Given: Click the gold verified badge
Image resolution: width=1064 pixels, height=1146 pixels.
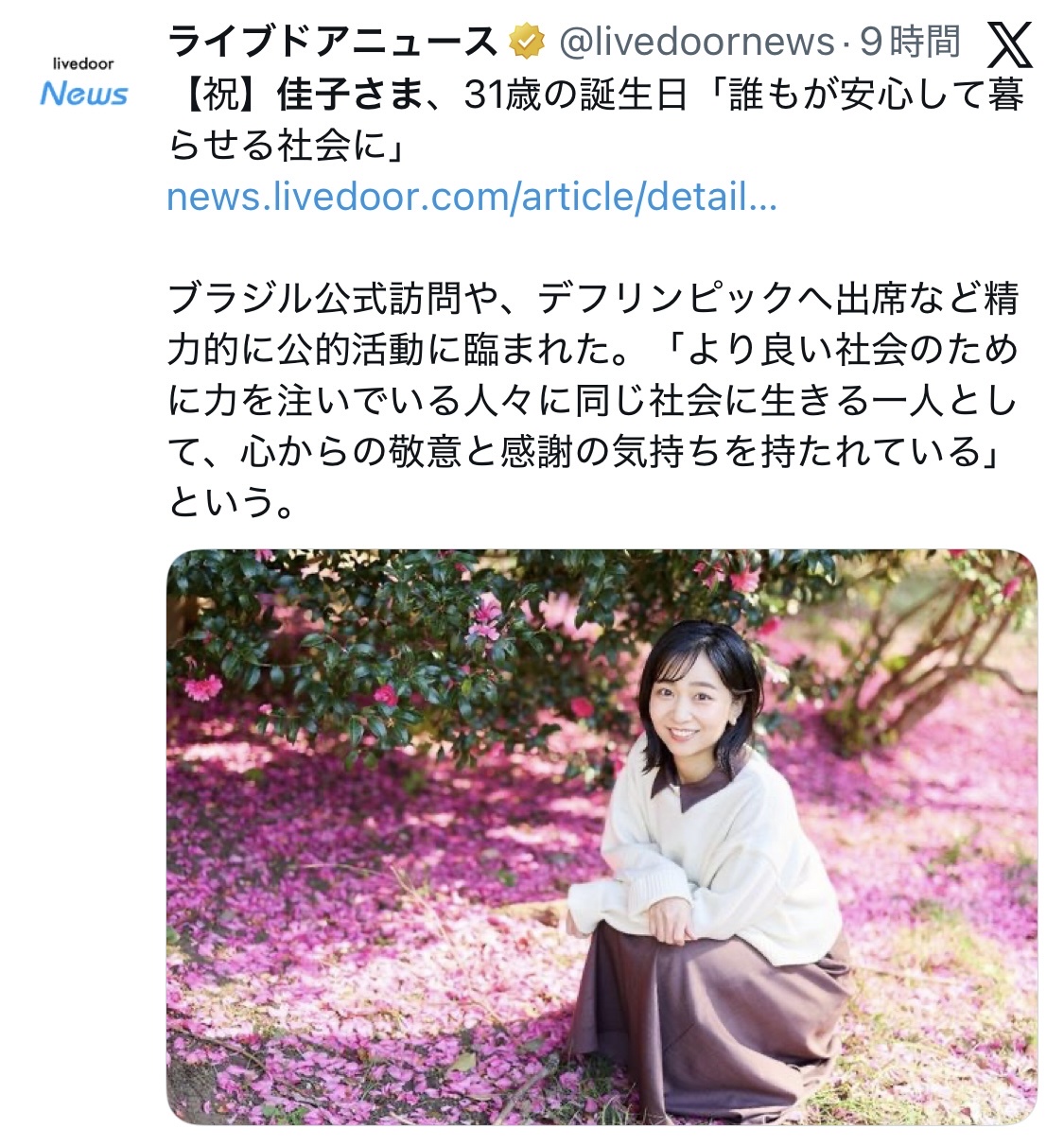Looking at the screenshot, I should (x=528, y=43).
